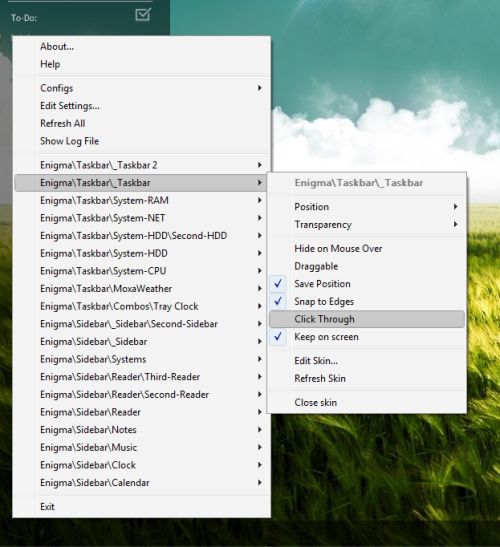This screenshot has height=547, width=500.
Task: Open Enigma\Taskbar\MoxaWeather entry
Action: pos(142,289)
